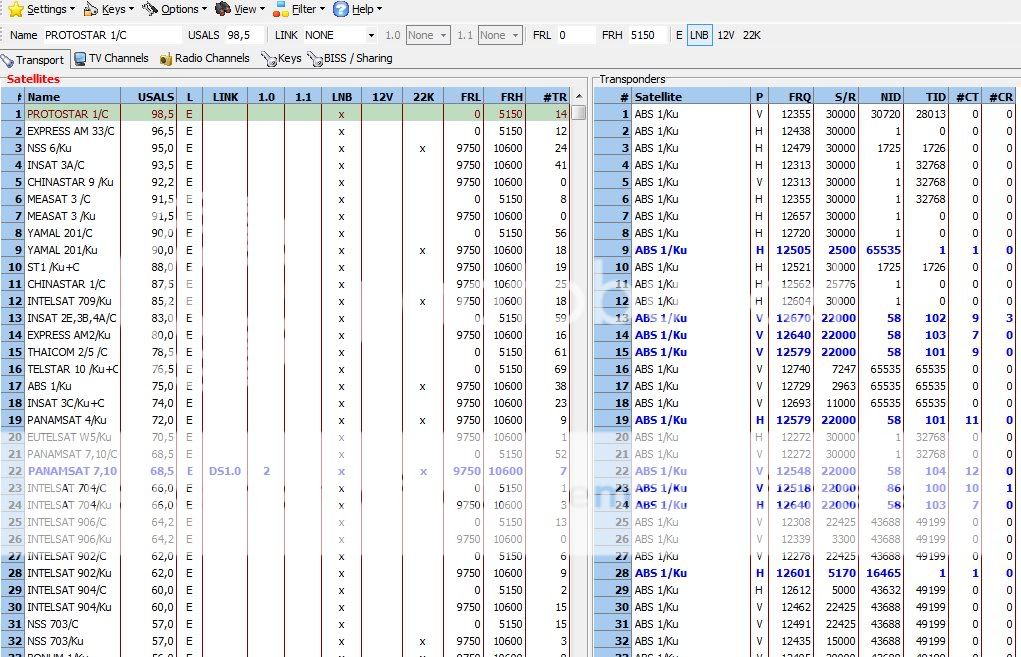Click the Options wrench icon
Viewport: 1021px width, 657px height.
(x=150, y=9)
